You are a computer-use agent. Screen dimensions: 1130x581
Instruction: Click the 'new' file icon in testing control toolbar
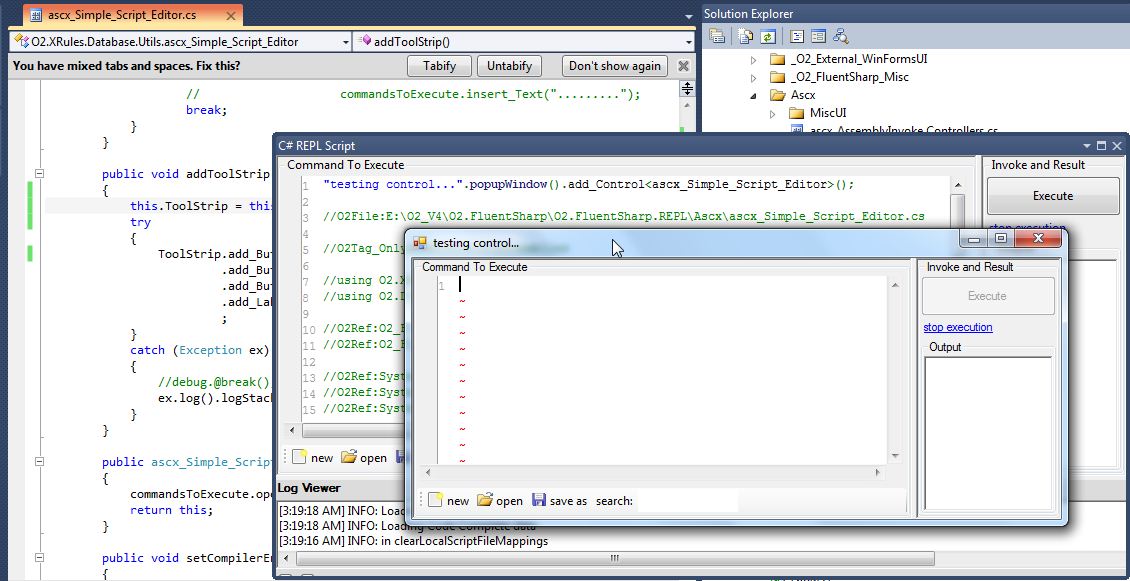435,500
